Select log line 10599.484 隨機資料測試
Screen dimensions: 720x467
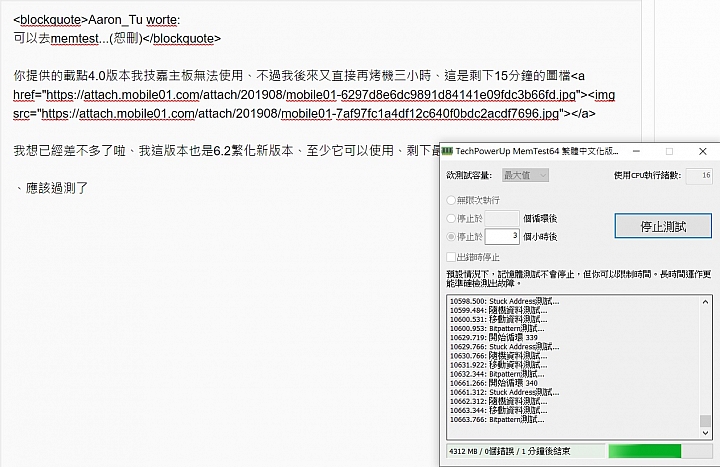499,310
